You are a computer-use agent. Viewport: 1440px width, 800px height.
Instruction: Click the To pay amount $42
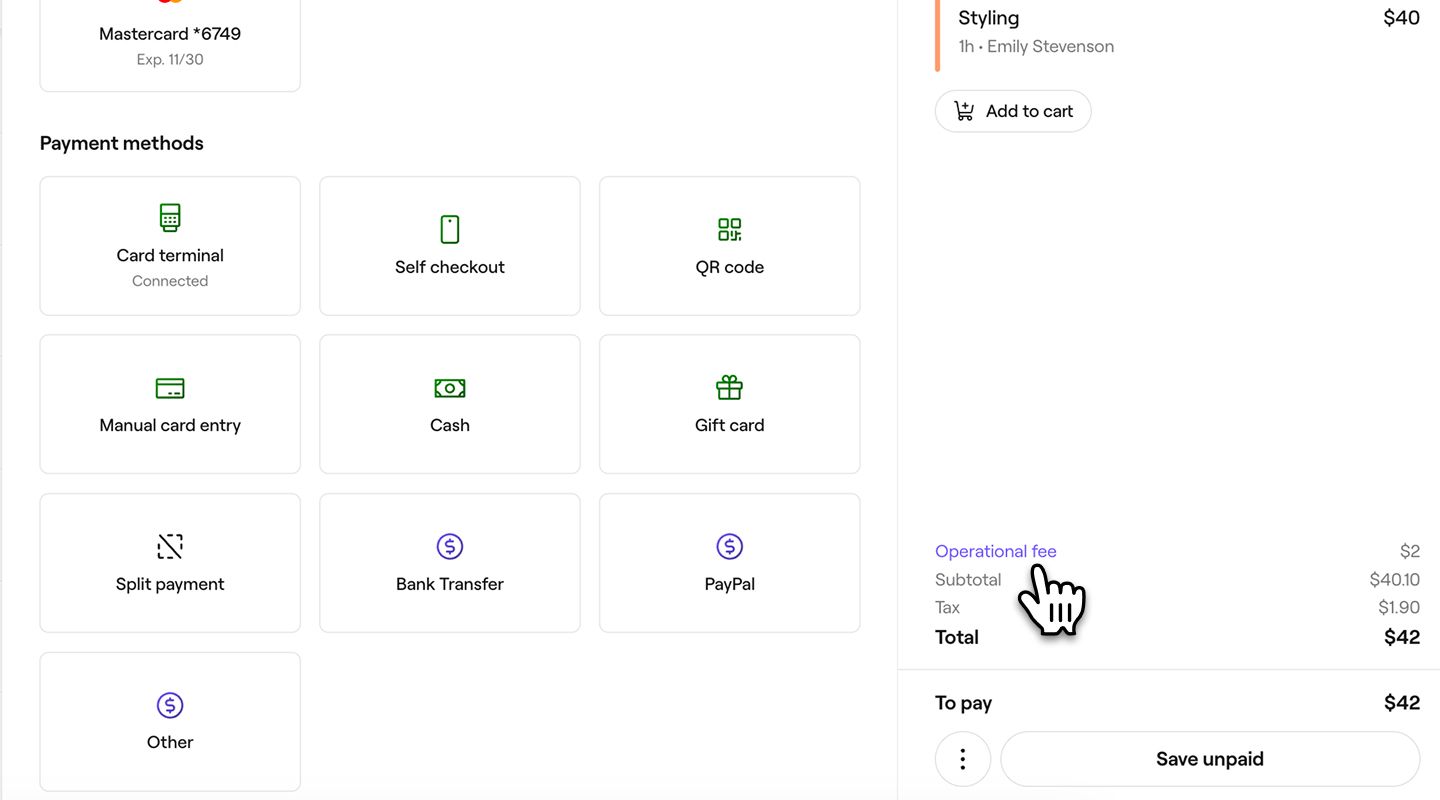(1401, 703)
